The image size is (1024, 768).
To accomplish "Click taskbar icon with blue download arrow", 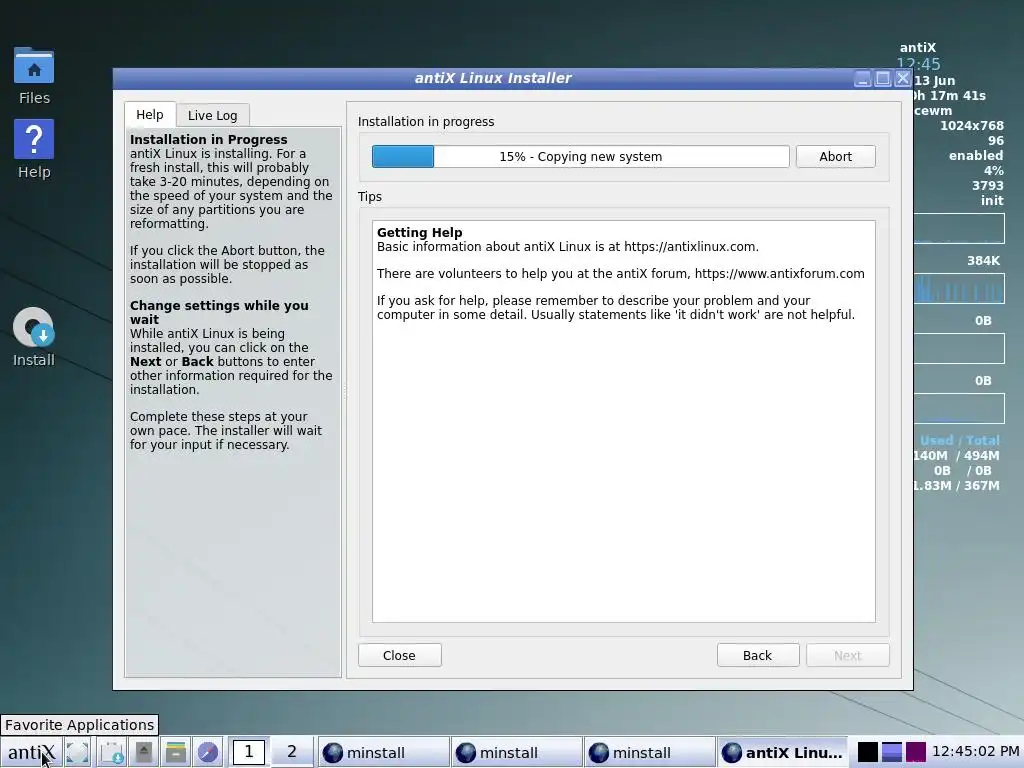I will pos(112,752).
